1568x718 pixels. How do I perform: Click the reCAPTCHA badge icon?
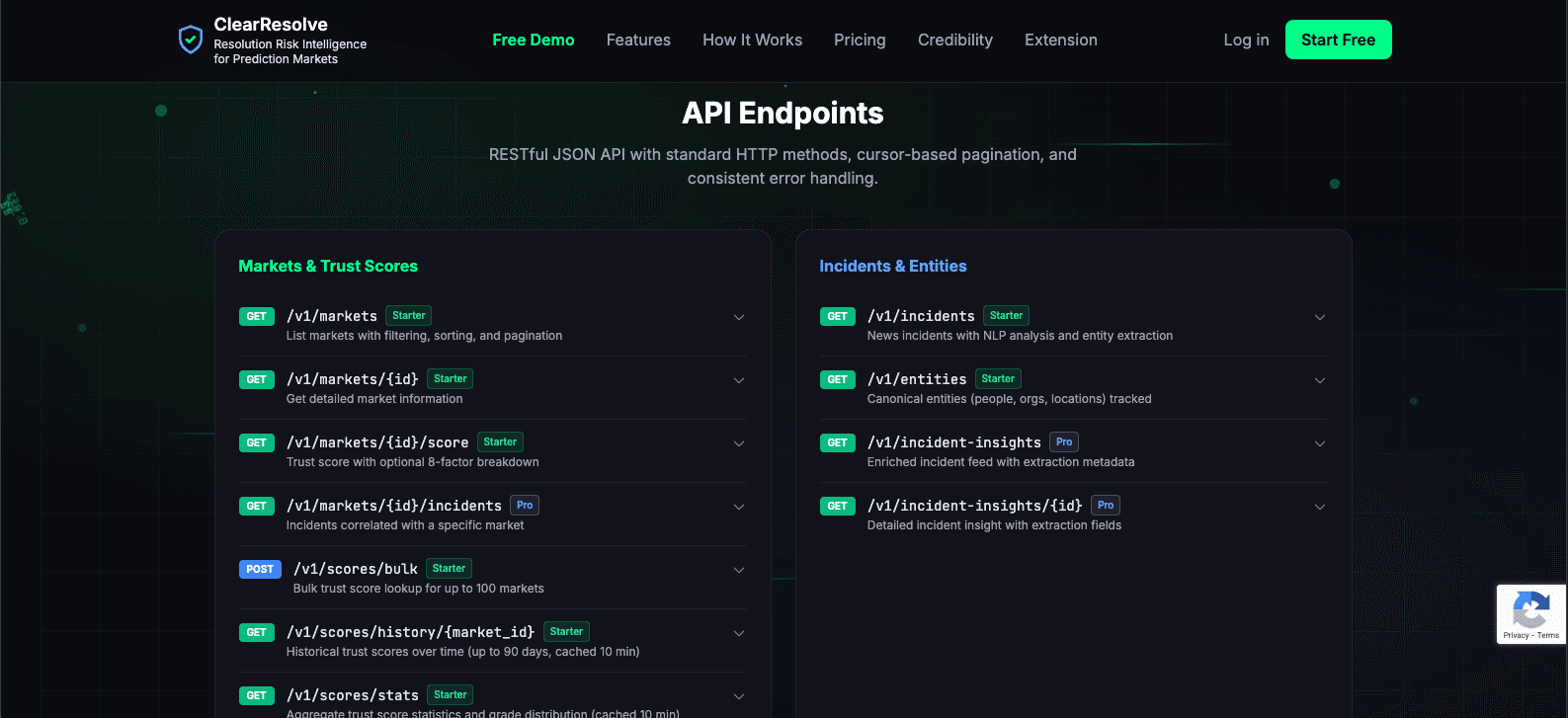(x=1530, y=609)
